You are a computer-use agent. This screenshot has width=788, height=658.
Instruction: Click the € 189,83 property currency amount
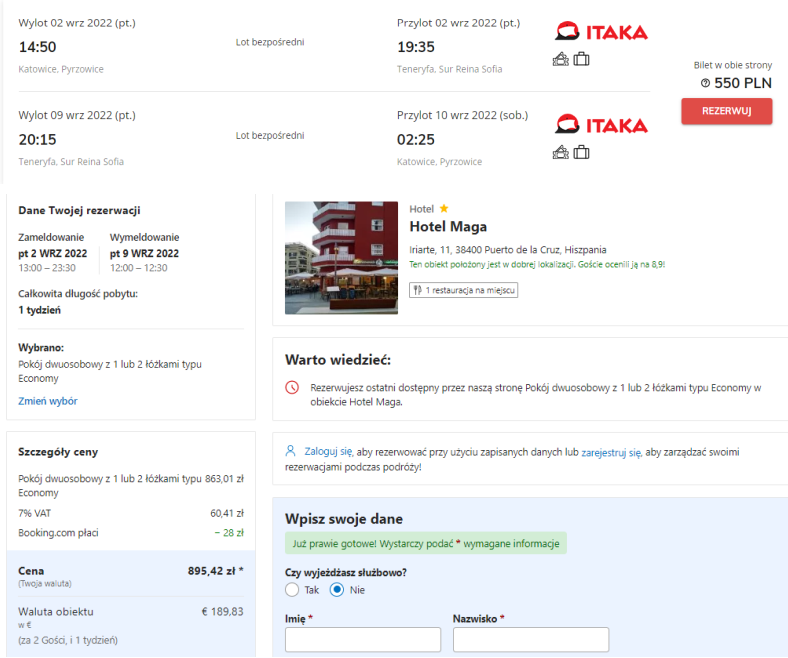[x=222, y=612]
